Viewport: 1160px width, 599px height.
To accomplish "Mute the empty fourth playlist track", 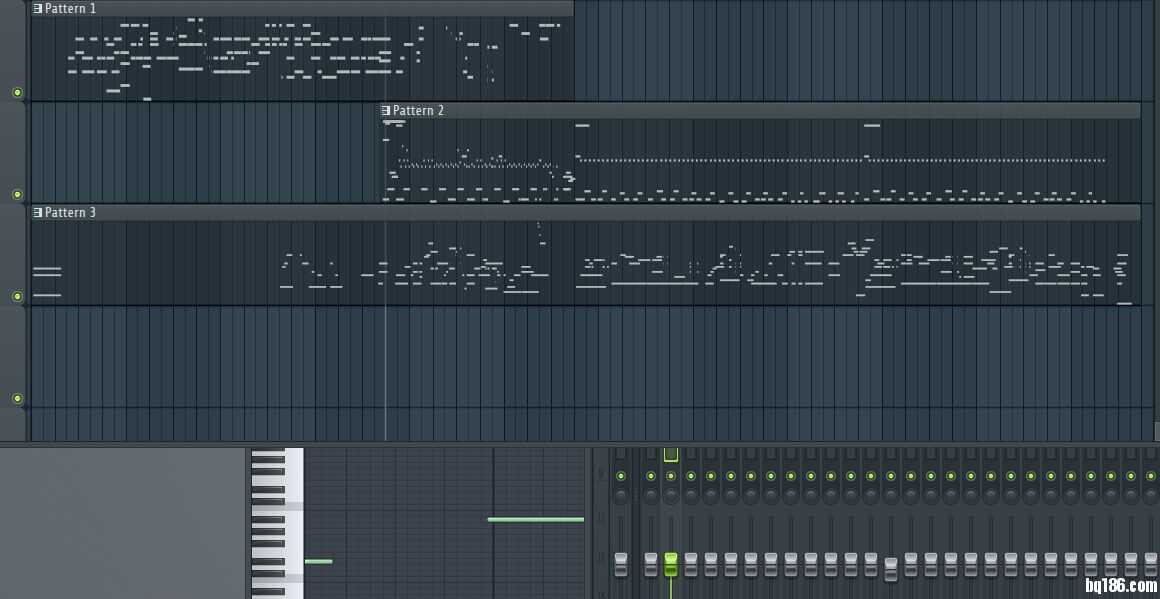I will click(17, 399).
